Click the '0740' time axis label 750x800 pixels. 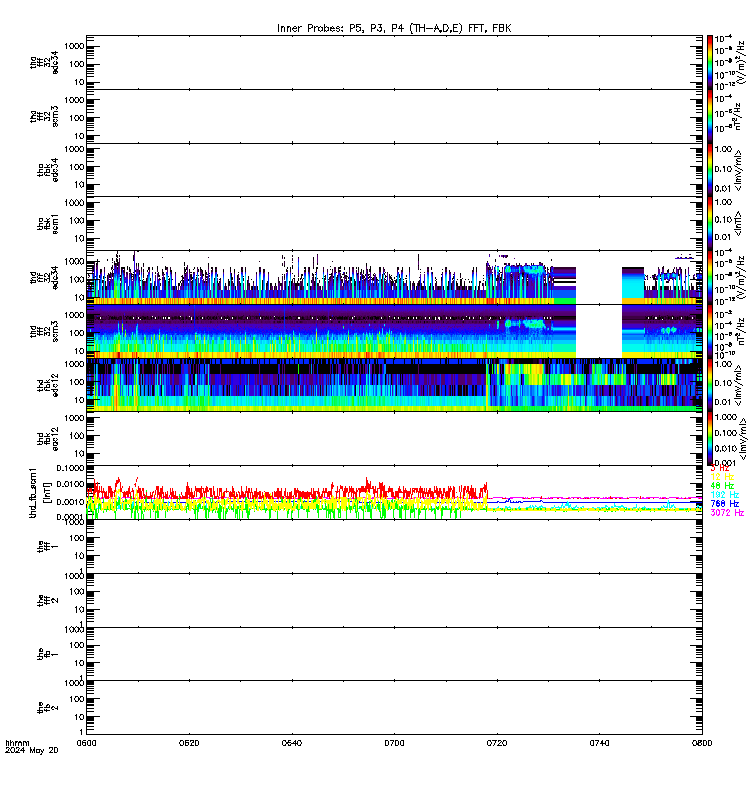[599, 743]
